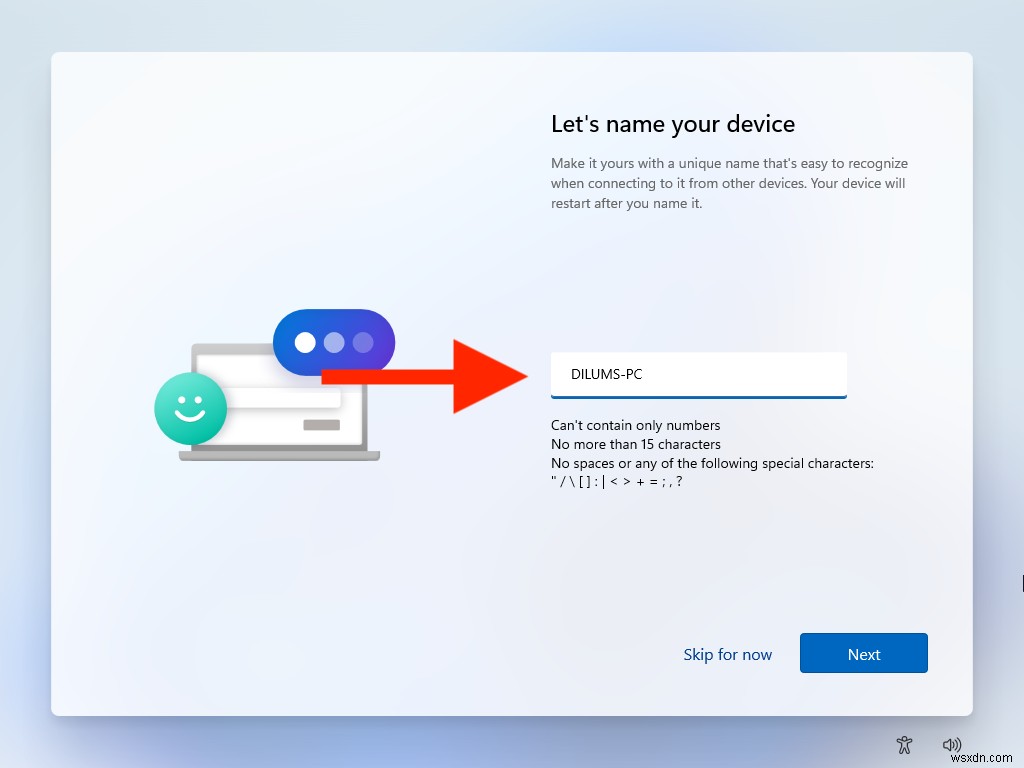Click the device naming instruction paragraph
Image resolution: width=1024 pixels, height=768 pixels.
[x=728, y=183]
